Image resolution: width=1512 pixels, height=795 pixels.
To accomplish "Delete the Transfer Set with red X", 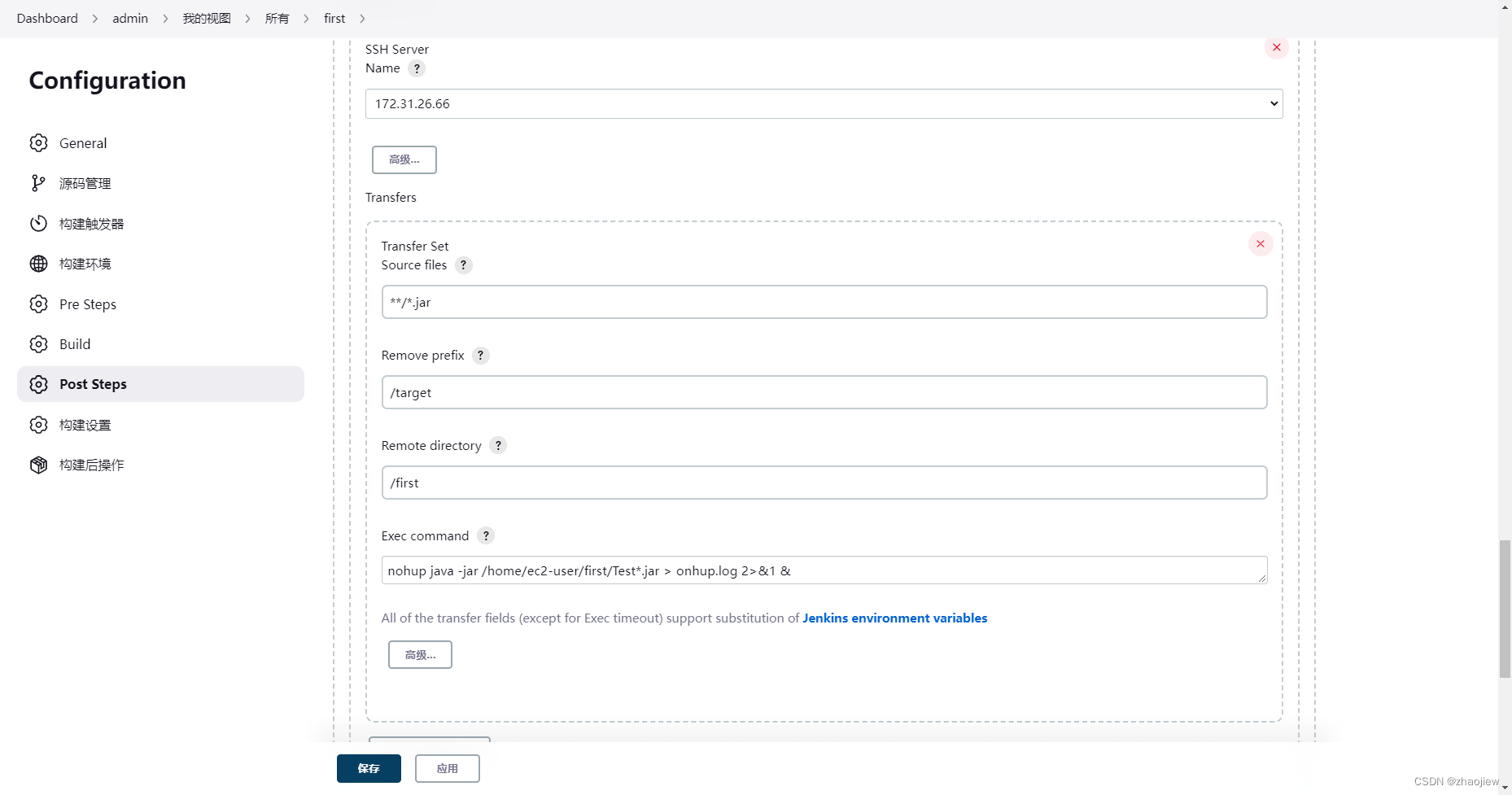I will coord(1261,244).
